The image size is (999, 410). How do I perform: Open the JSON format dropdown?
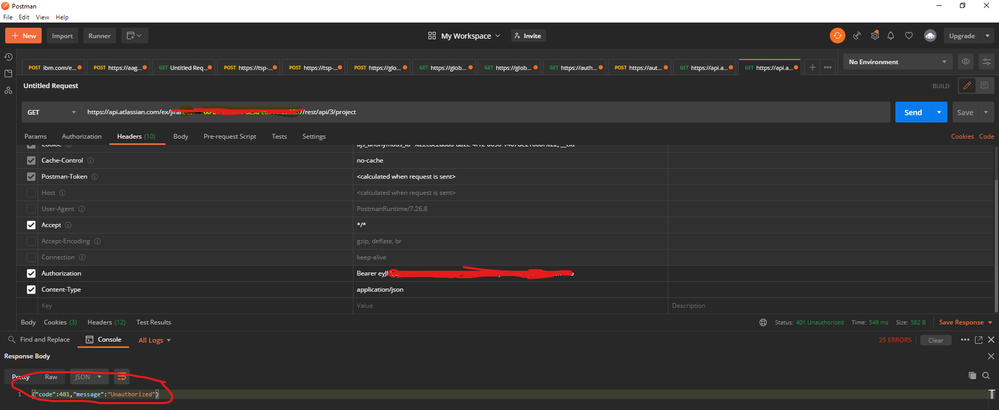[x=89, y=377]
